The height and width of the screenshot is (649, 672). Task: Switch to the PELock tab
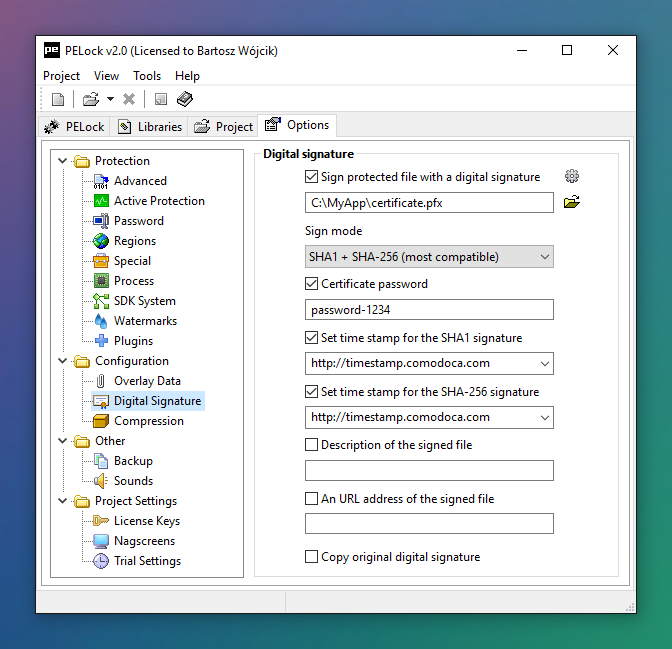(75, 127)
